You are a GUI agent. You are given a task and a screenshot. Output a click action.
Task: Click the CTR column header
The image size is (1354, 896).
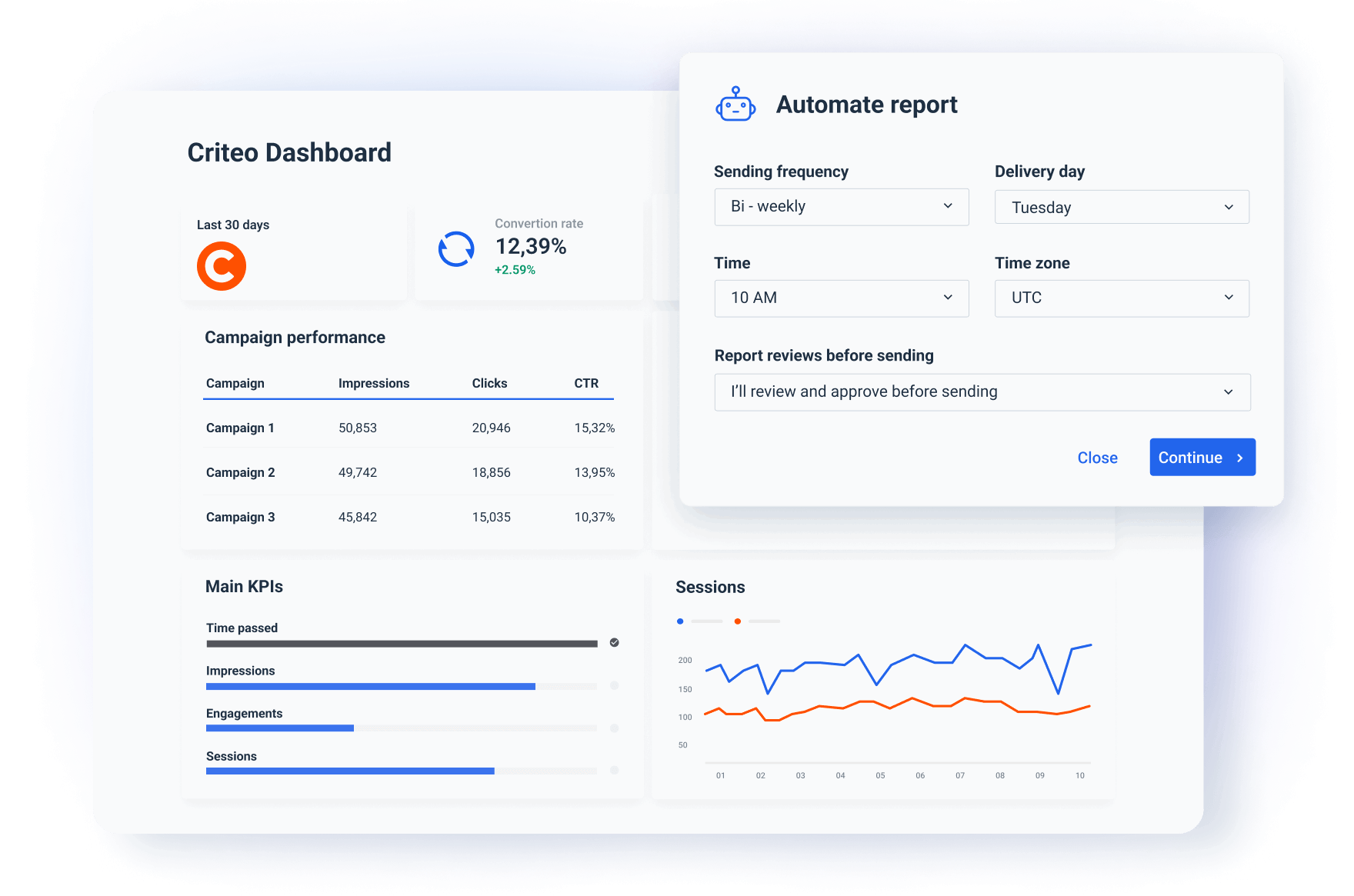coord(587,383)
